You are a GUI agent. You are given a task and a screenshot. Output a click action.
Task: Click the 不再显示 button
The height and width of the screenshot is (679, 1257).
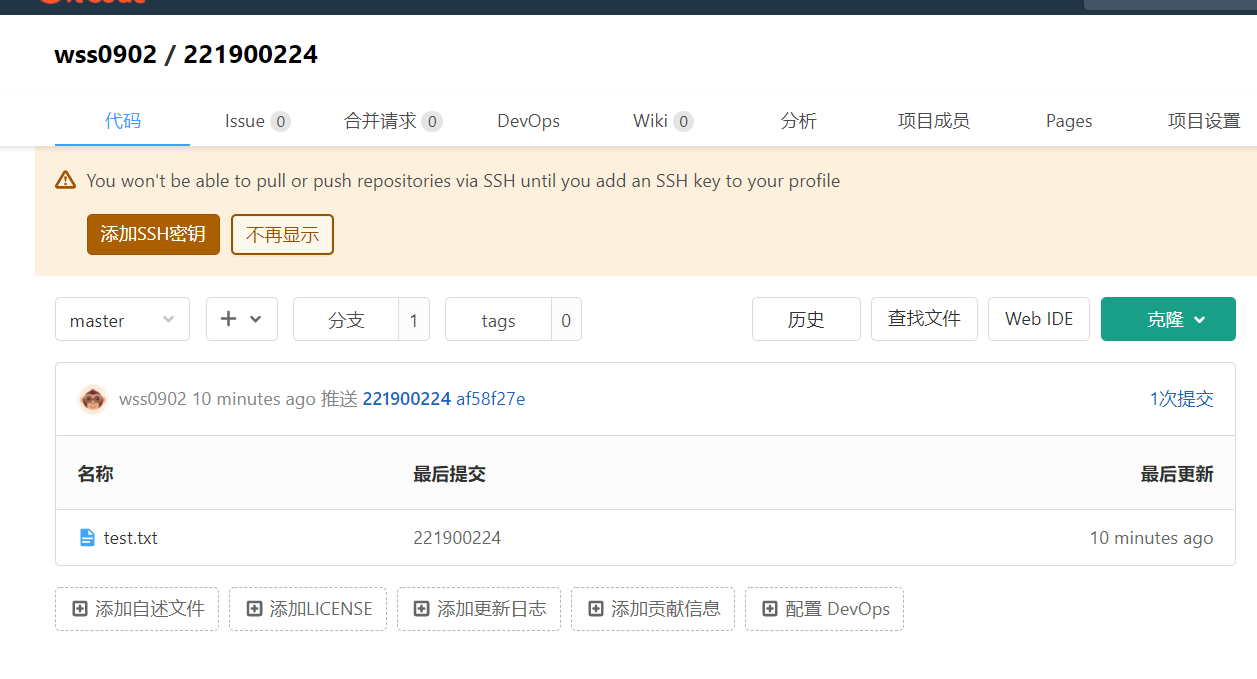[x=282, y=234]
